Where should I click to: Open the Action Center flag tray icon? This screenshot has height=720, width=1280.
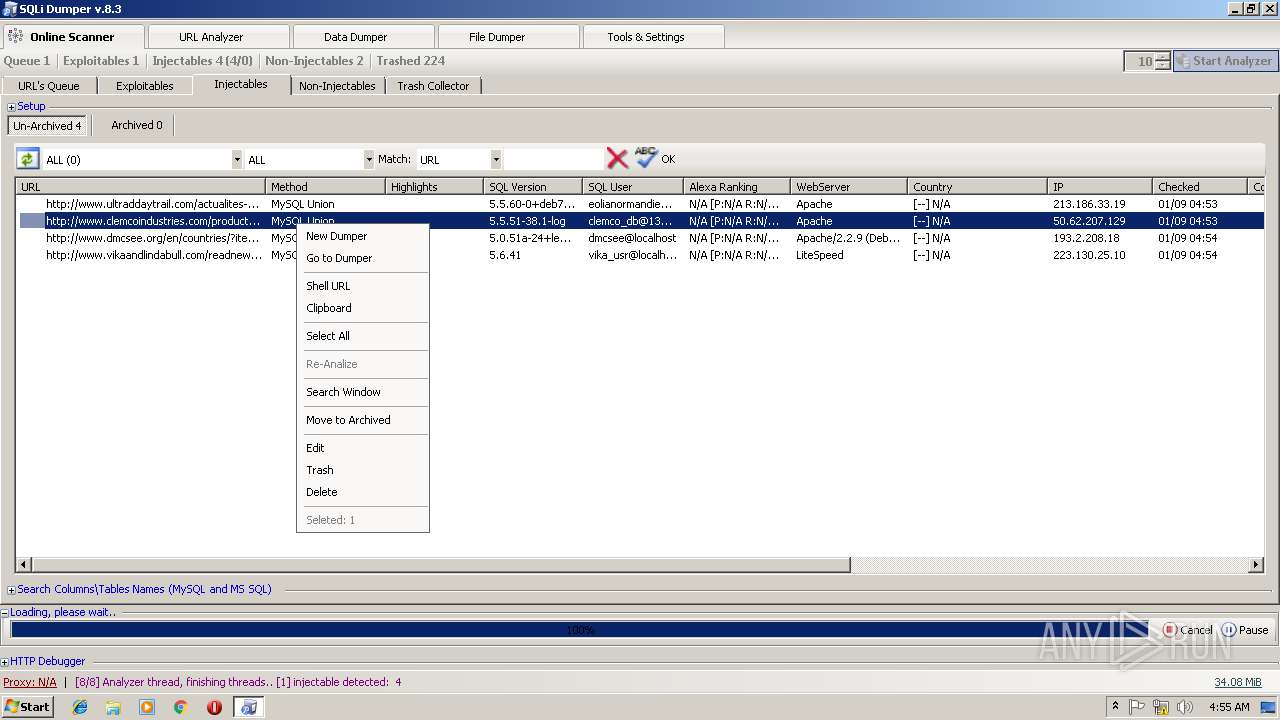(x=1137, y=707)
